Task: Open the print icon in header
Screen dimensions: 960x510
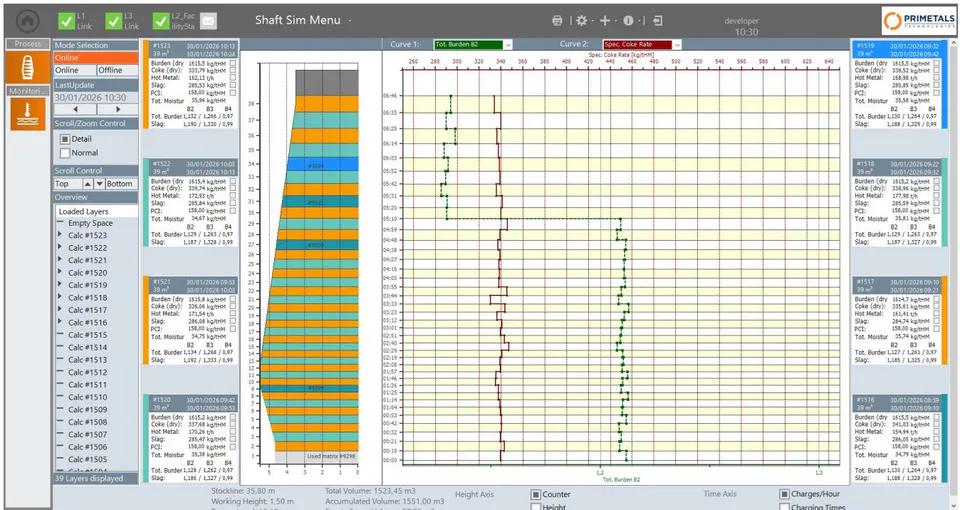Action: tap(557, 21)
